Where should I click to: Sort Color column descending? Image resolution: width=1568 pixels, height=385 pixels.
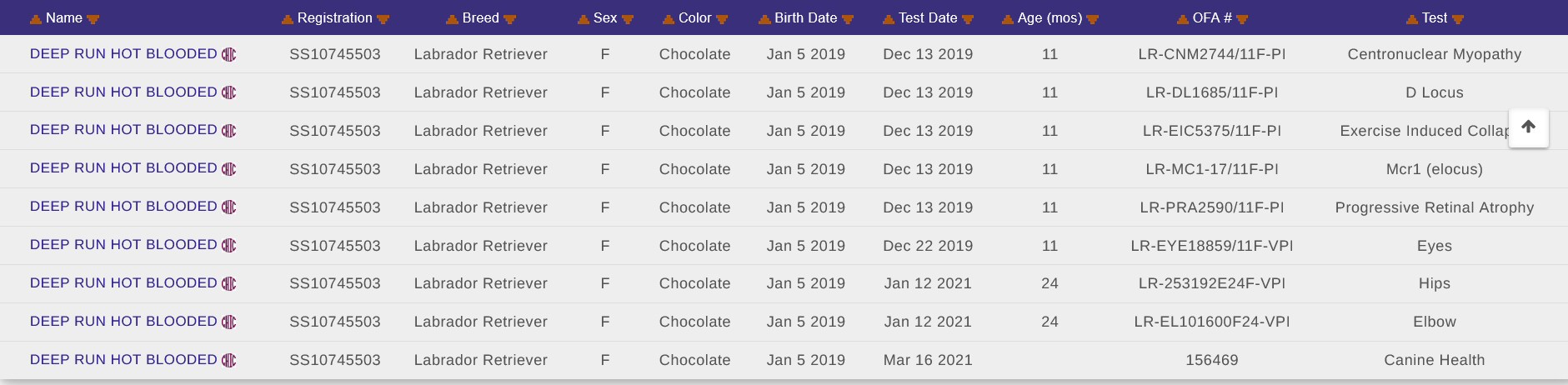(722, 19)
